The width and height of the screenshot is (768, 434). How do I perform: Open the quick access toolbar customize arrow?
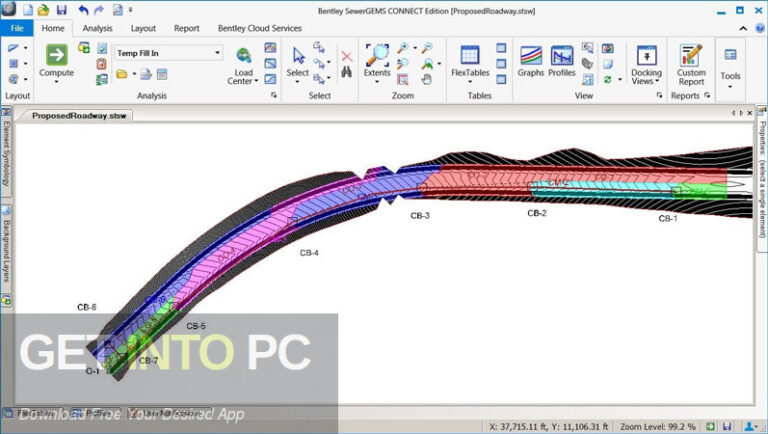point(131,10)
